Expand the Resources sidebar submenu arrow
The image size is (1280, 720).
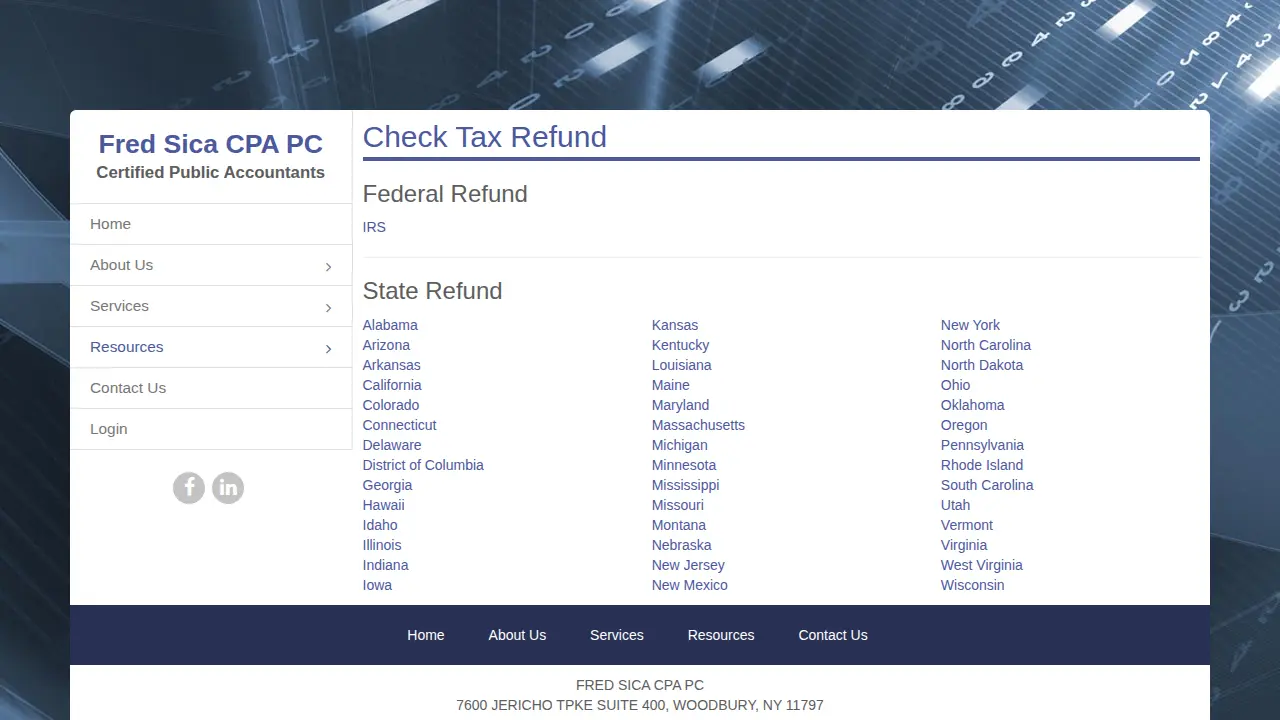pyautogui.click(x=328, y=349)
